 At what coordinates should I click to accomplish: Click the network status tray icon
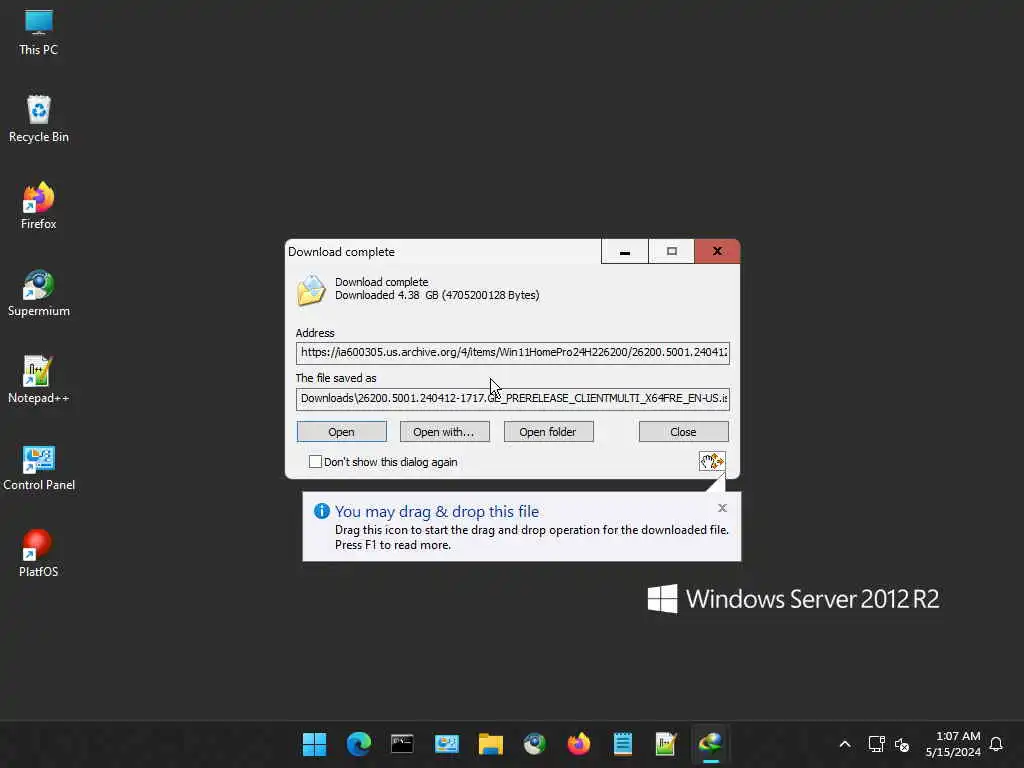coord(876,744)
